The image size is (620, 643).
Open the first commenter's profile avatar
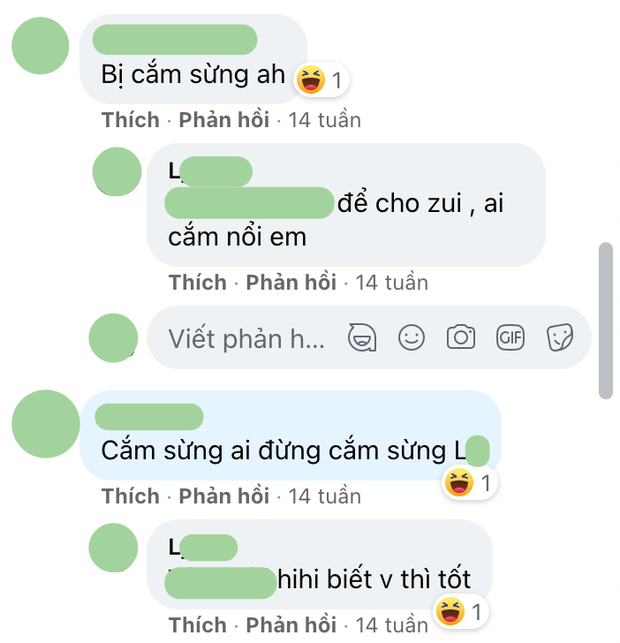[40, 46]
